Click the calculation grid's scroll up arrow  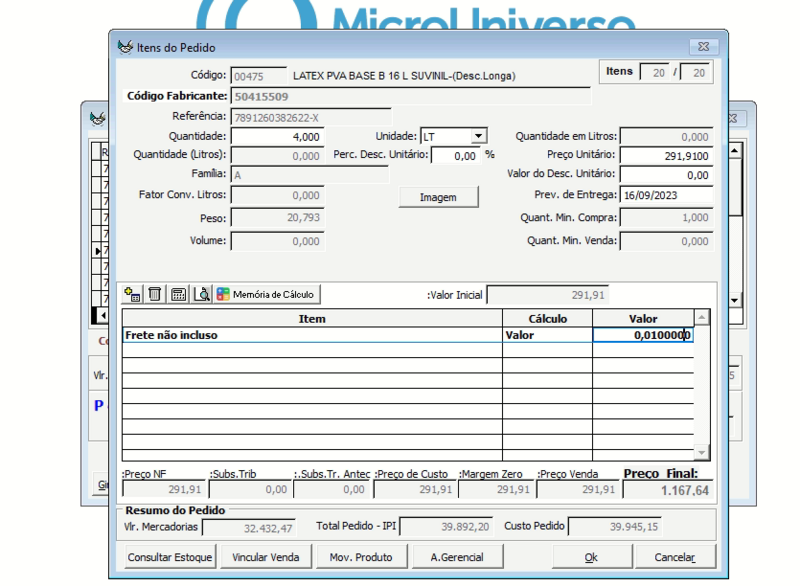click(702, 317)
